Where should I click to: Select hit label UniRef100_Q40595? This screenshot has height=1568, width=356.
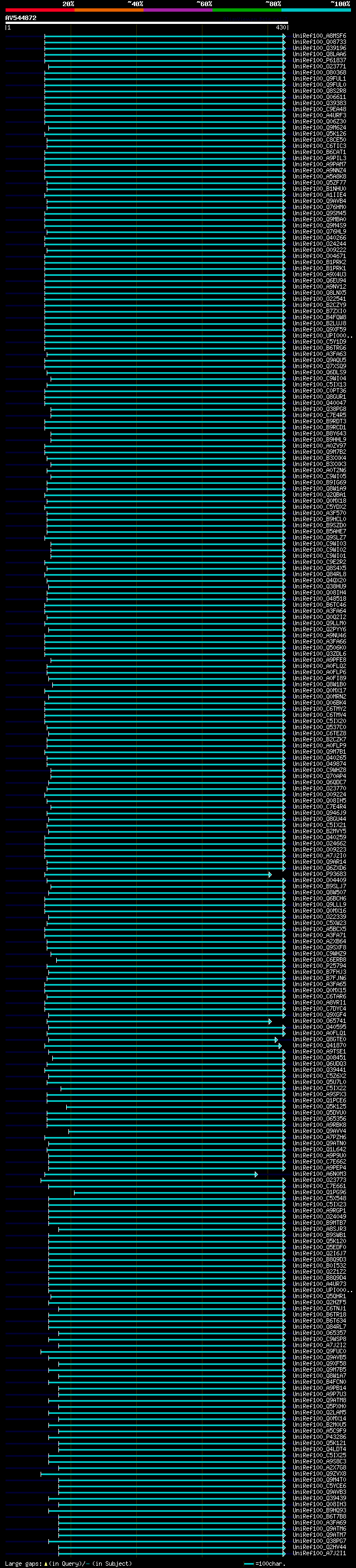click(319, 1027)
